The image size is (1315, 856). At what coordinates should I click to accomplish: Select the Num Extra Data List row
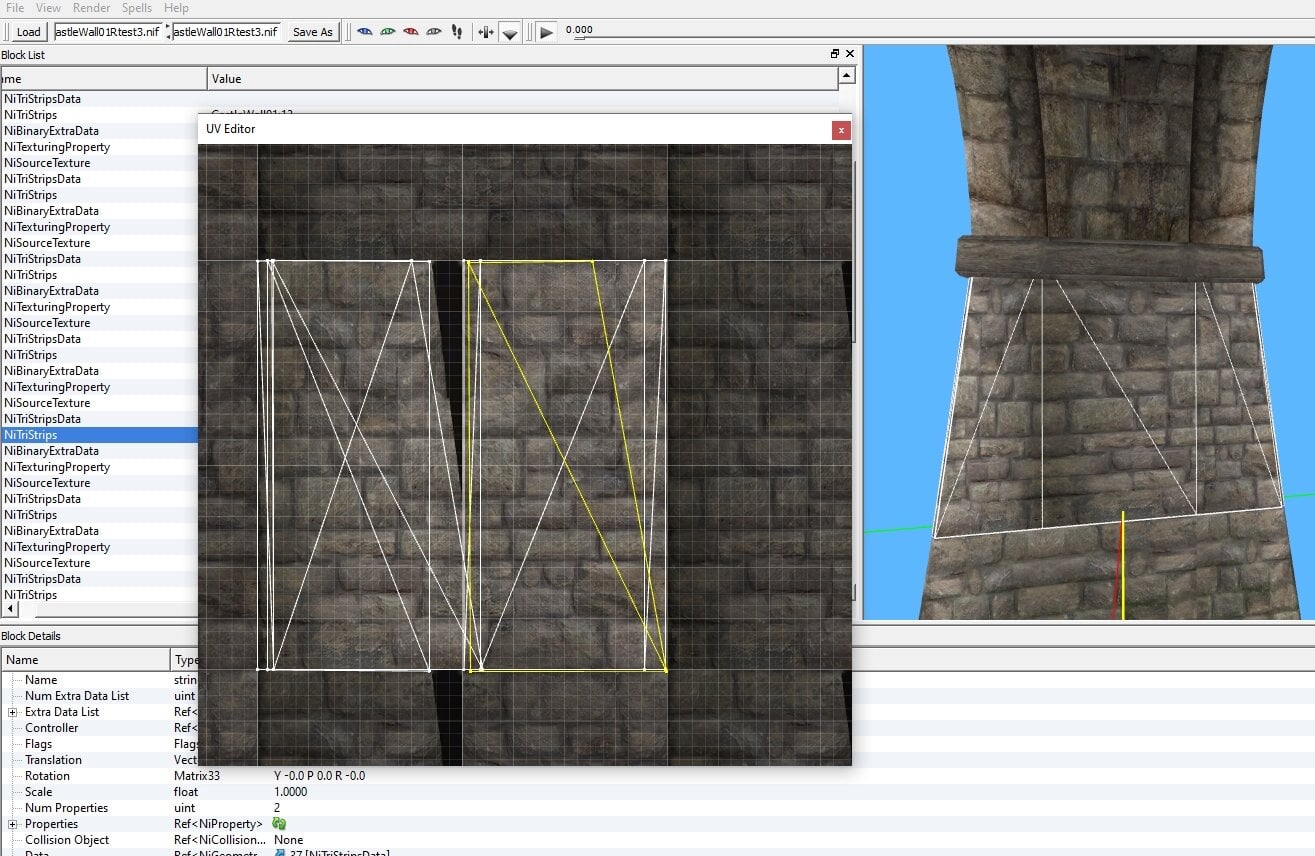pos(99,696)
